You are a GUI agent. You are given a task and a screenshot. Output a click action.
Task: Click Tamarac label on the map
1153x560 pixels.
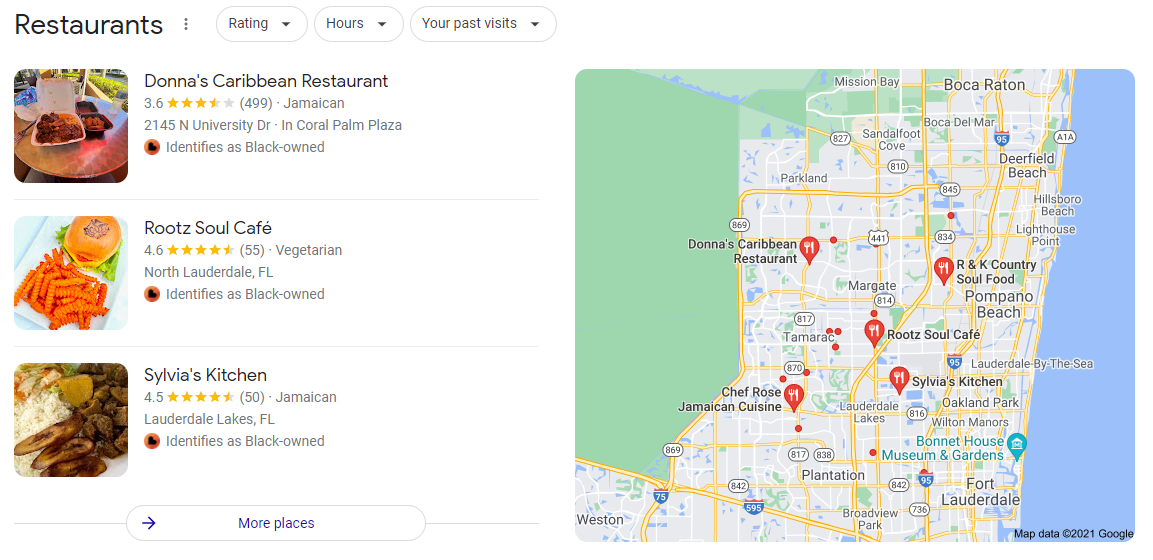click(809, 337)
